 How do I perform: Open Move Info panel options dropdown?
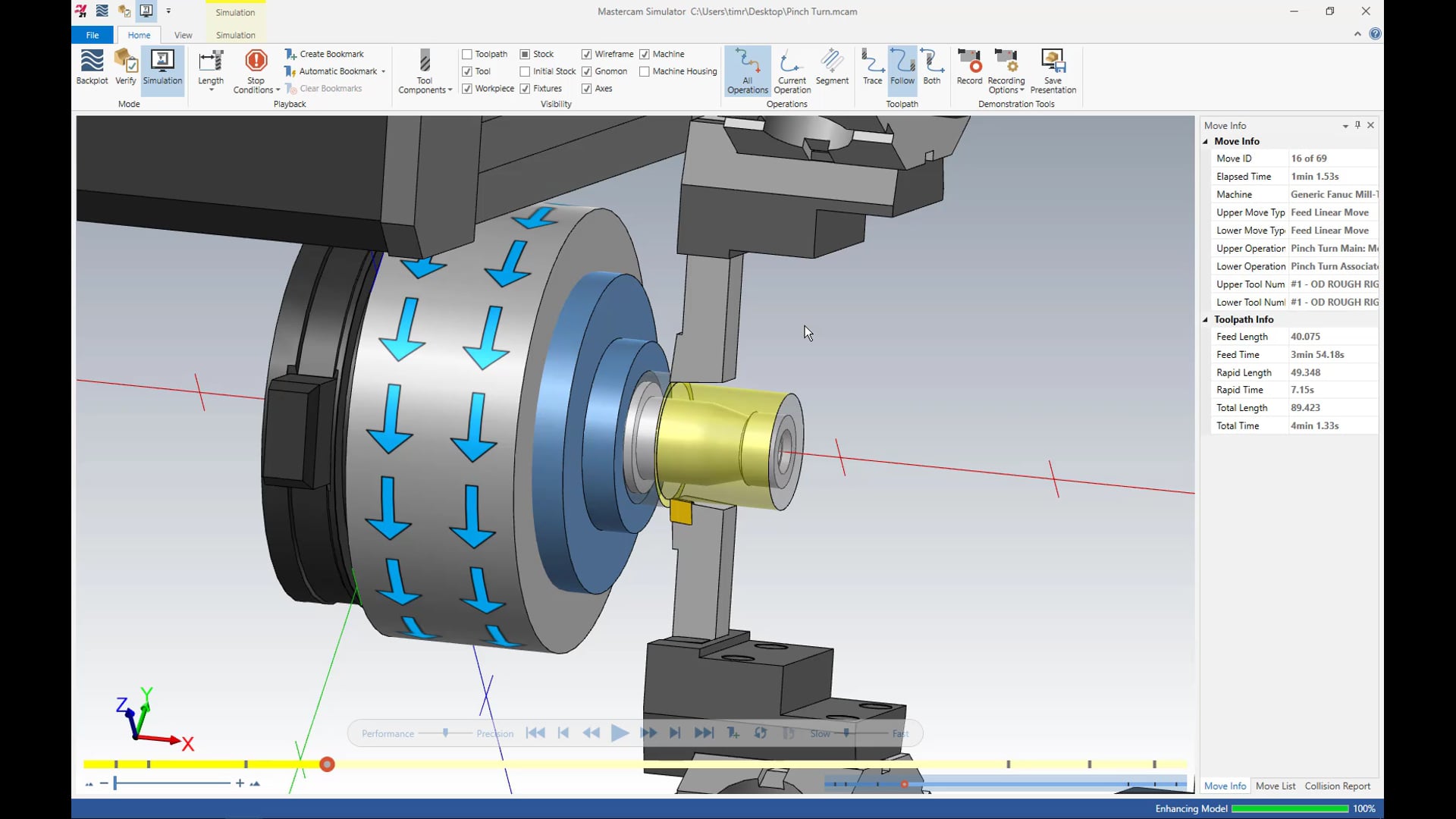pyautogui.click(x=1345, y=126)
